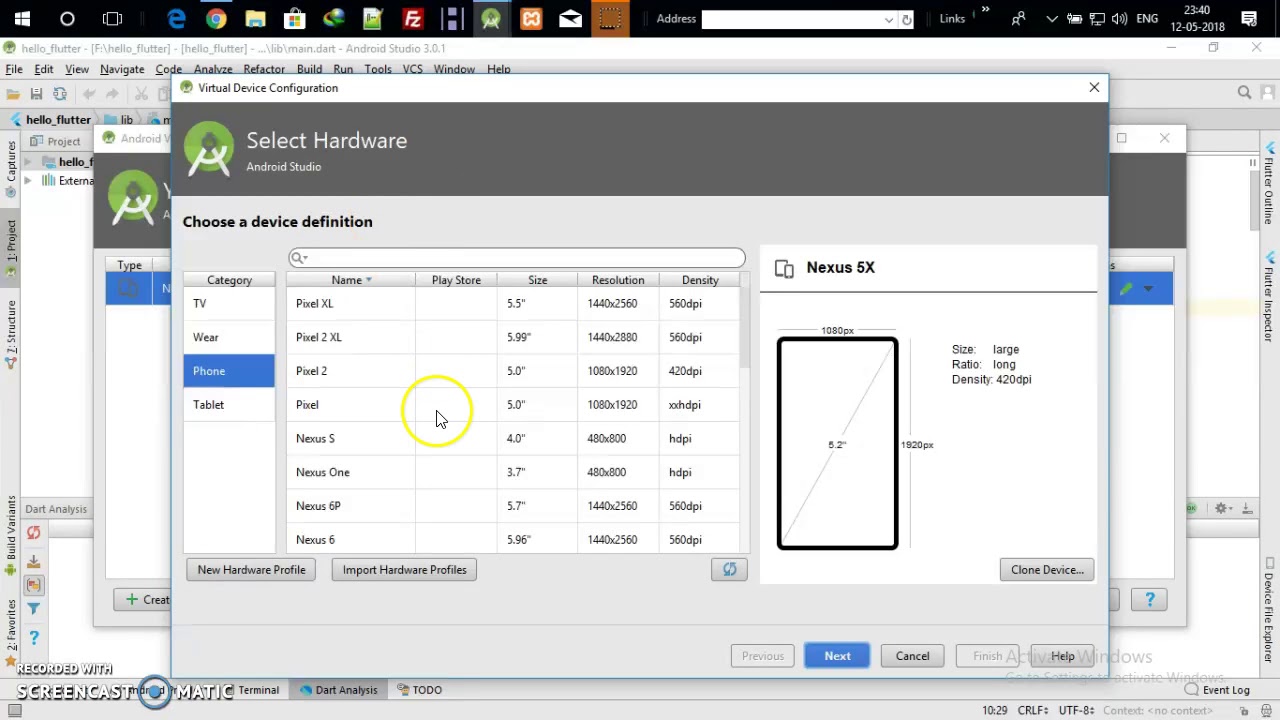Select the Phone category
Image resolution: width=1280 pixels, height=720 pixels.
229,371
